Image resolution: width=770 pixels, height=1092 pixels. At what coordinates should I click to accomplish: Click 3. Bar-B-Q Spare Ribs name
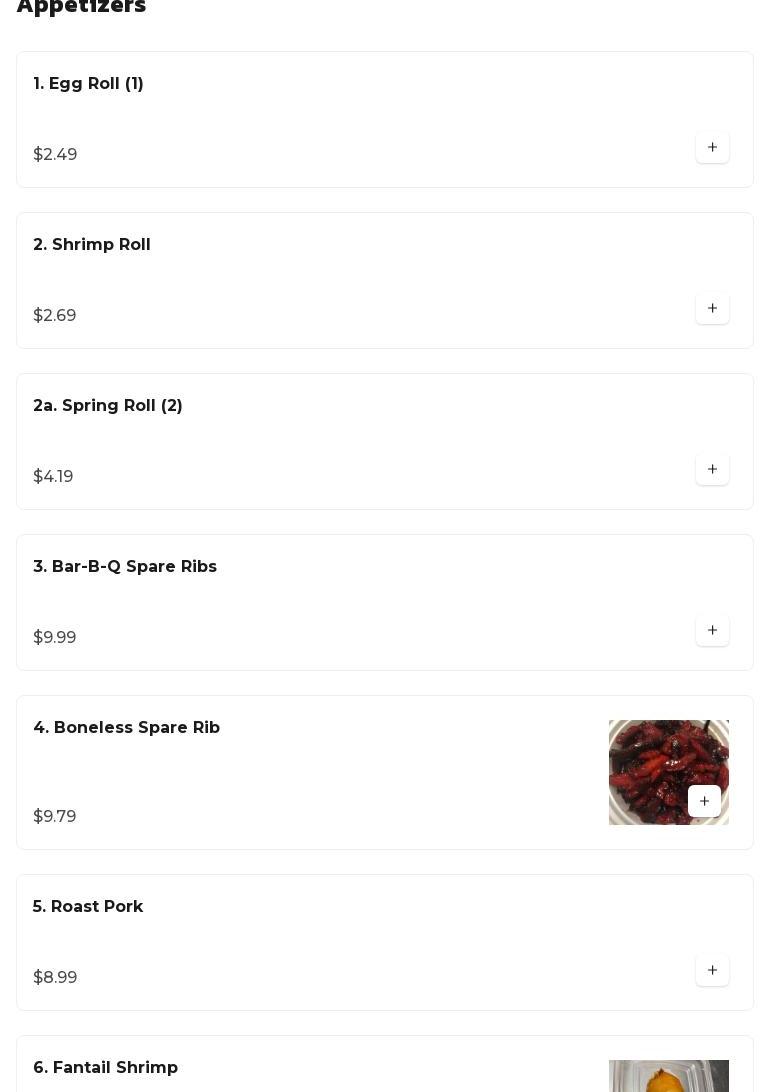tap(125, 567)
